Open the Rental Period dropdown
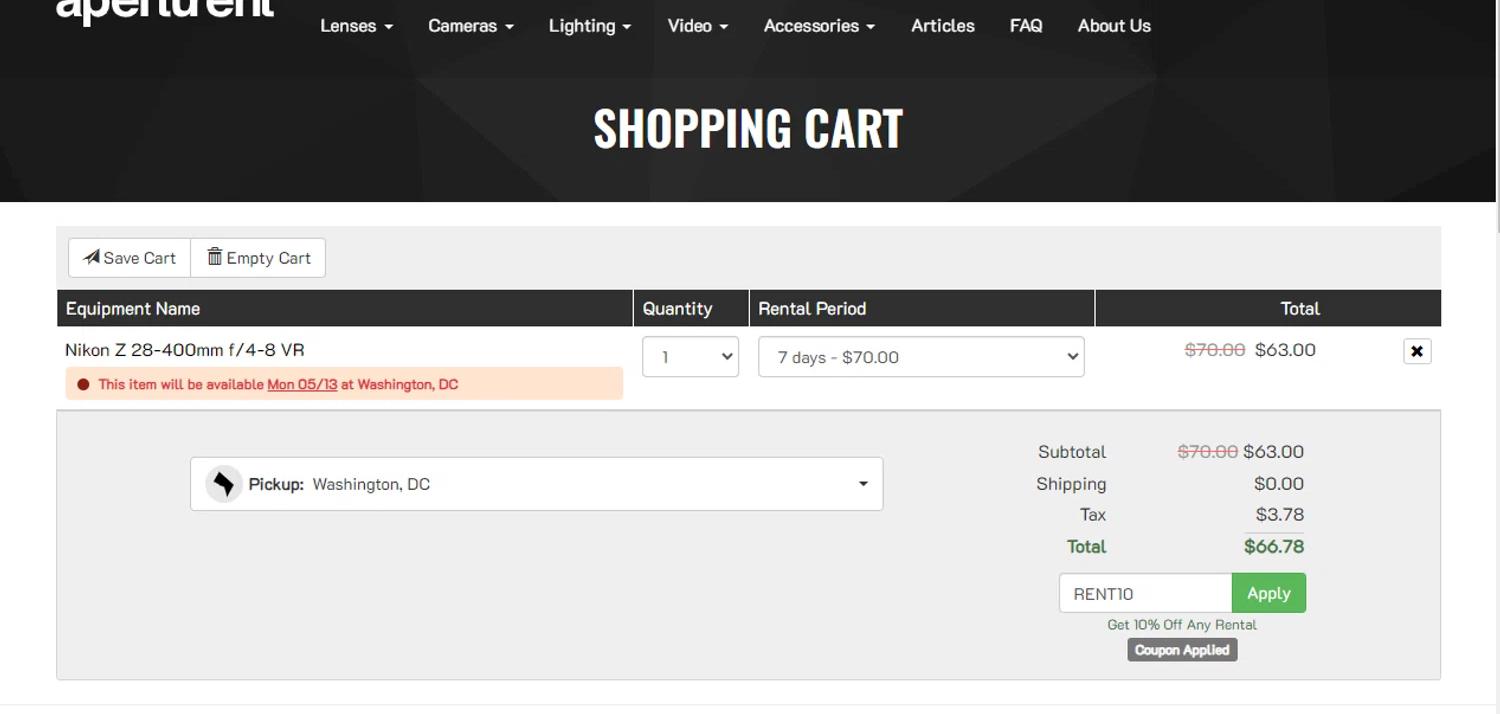The width and height of the screenshot is (1500, 714). [x=921, y=357]
